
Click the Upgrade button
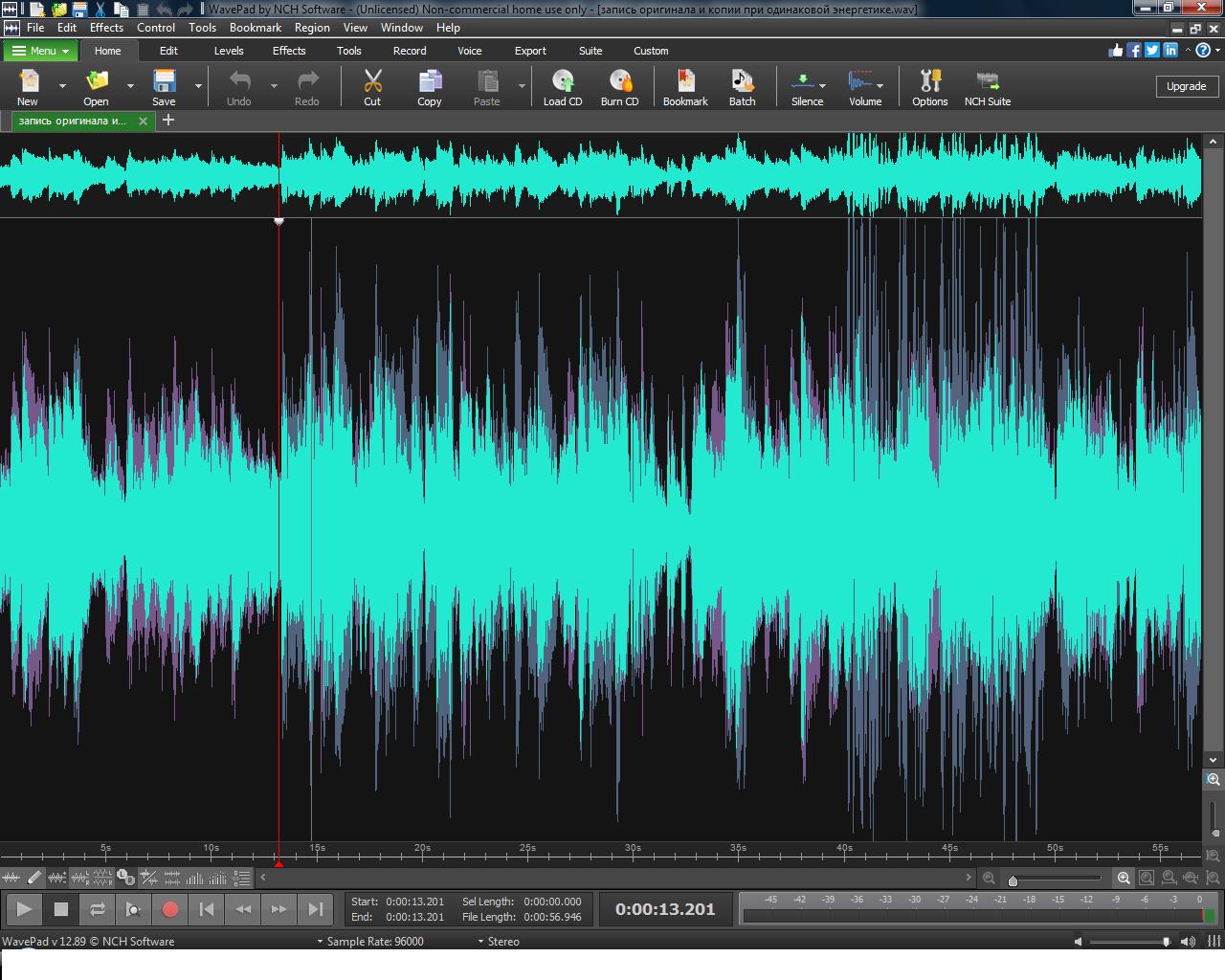[x=1186, y=86]
